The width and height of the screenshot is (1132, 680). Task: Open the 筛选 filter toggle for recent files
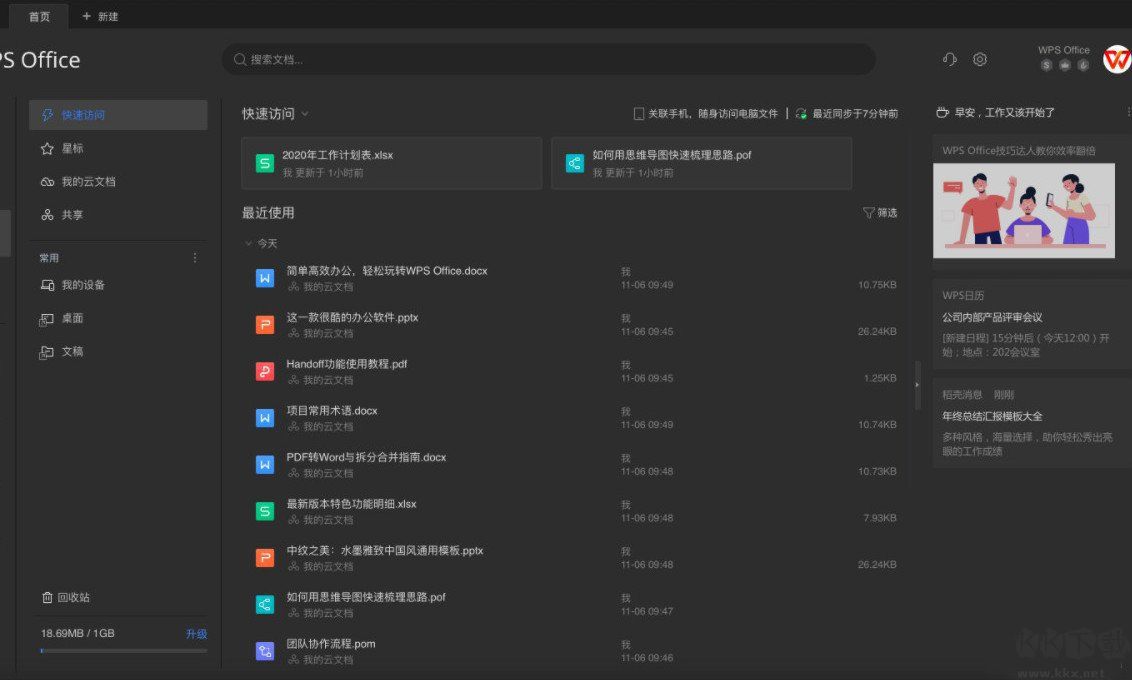pos(878,212)
